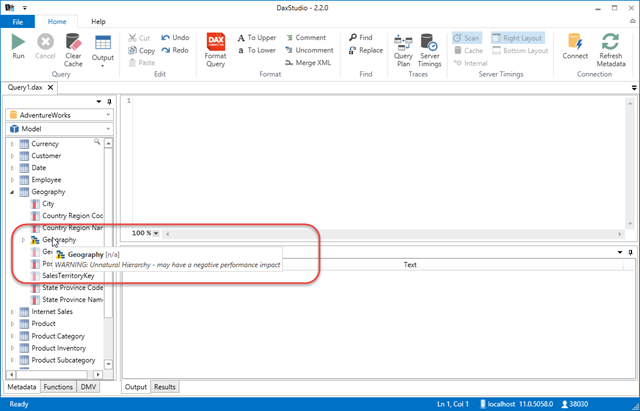Toggle the Cache server timing option
This screenshot has height=411, width=640.
point(469,51)
